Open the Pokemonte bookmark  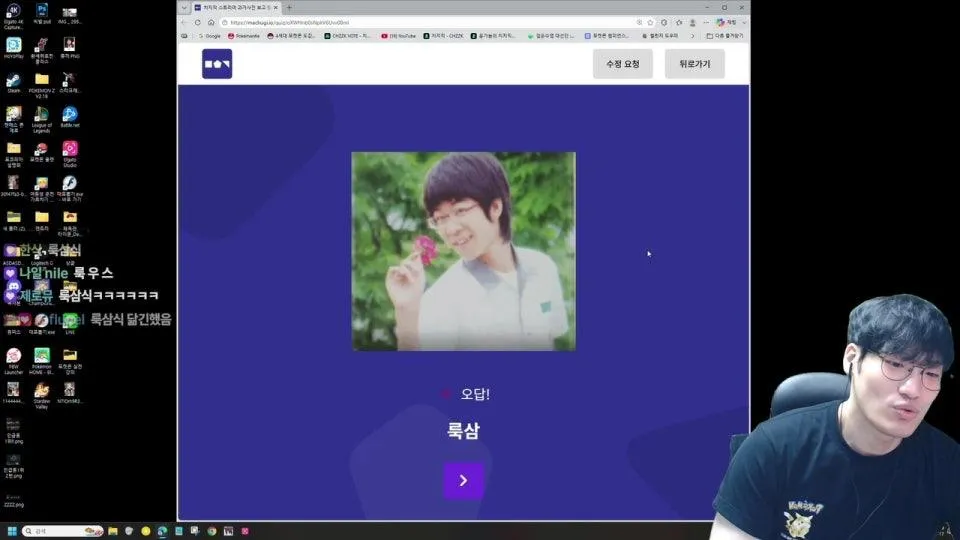(x=244, y=36)
